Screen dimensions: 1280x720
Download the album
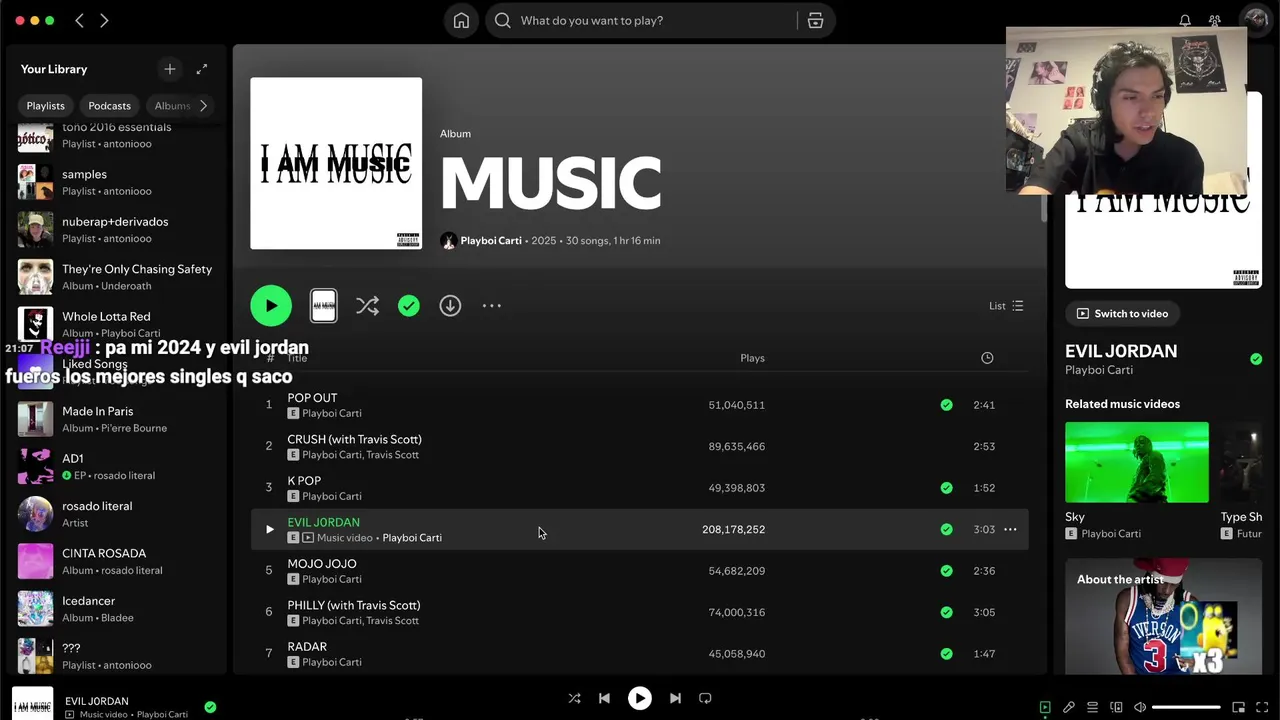(x=450, y=306)
